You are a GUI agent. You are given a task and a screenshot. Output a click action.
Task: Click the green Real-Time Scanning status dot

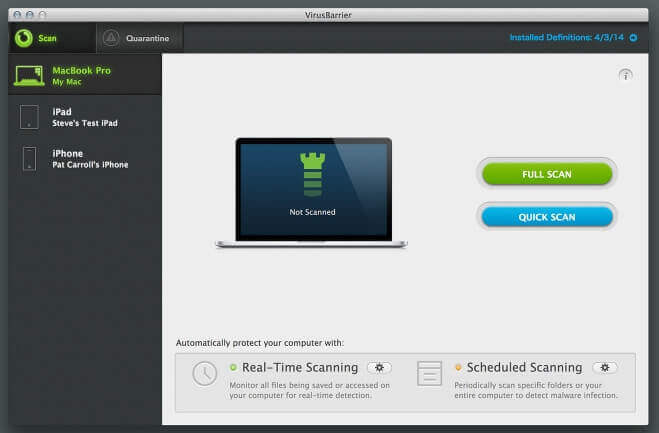tap(233, 367)
